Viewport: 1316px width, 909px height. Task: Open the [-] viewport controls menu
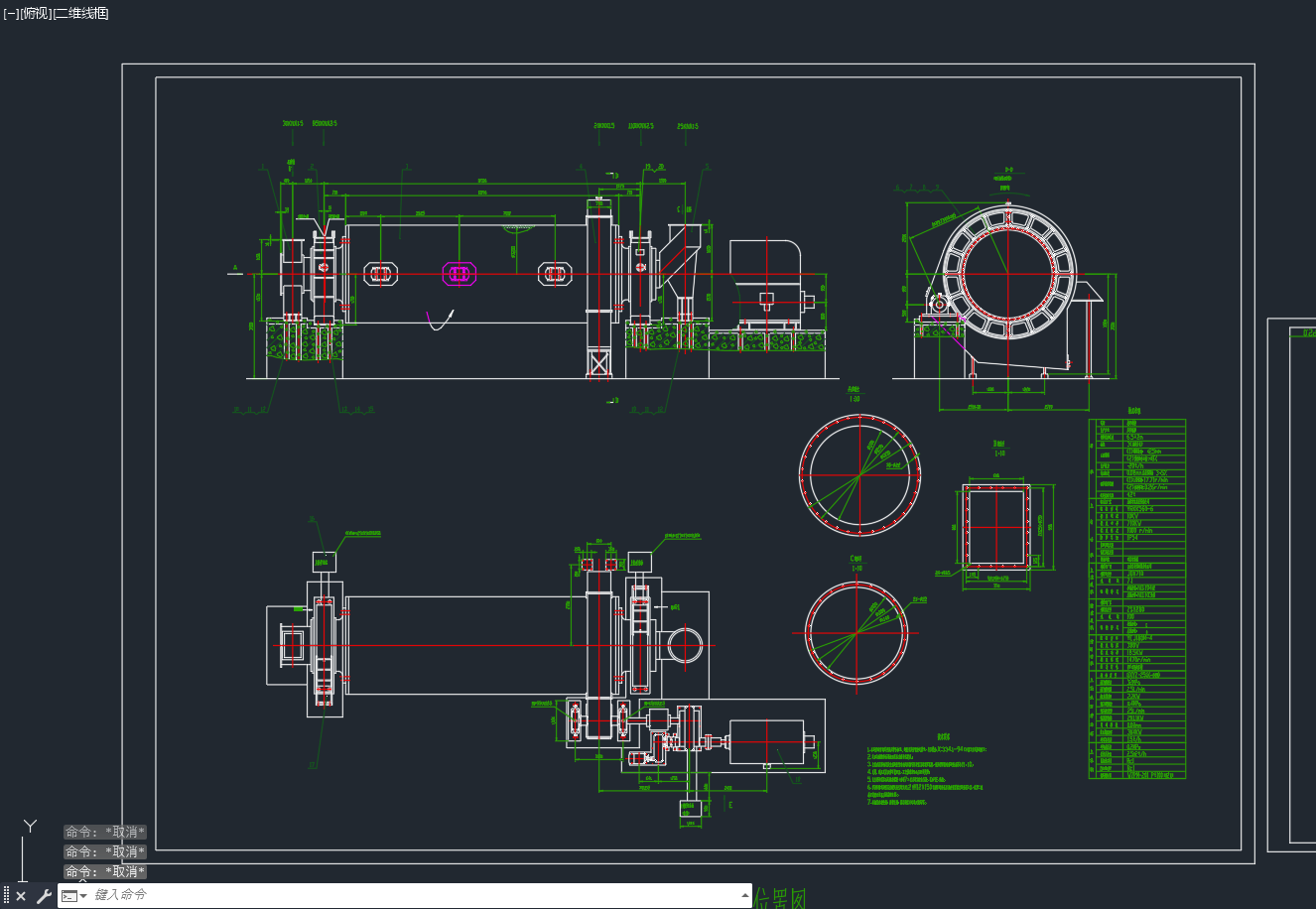[x=11, y=13]
